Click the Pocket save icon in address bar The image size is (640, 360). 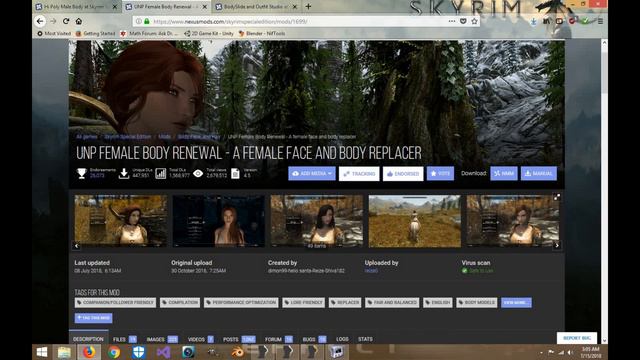click(x=463, y=21)
